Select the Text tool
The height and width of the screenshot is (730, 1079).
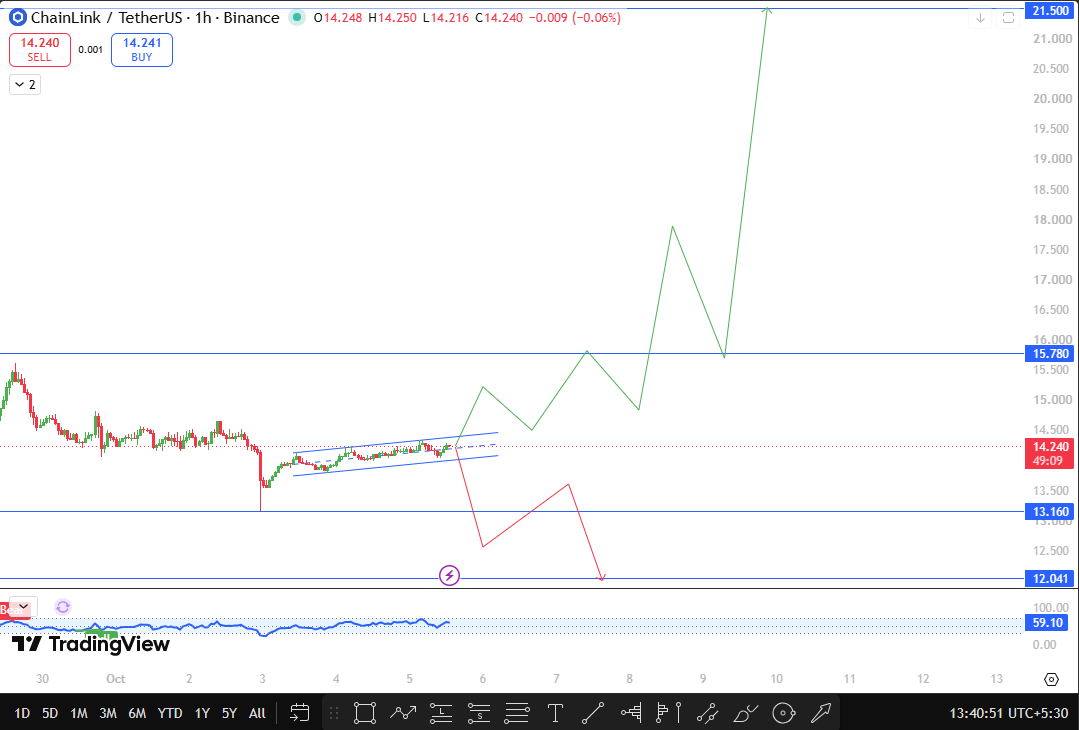coord(555,713)
